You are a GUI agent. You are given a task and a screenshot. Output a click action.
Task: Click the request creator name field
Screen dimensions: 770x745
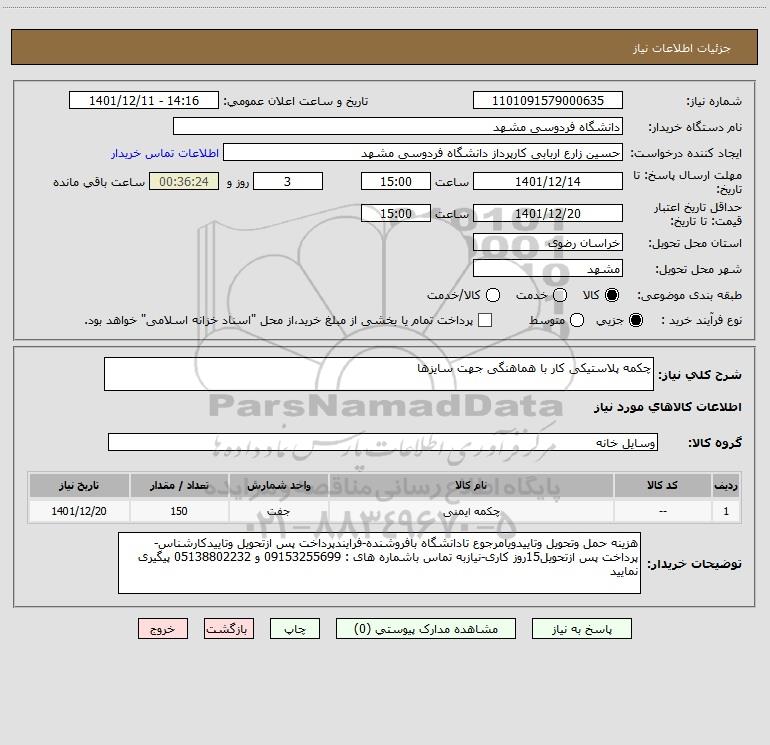[423, 153]
